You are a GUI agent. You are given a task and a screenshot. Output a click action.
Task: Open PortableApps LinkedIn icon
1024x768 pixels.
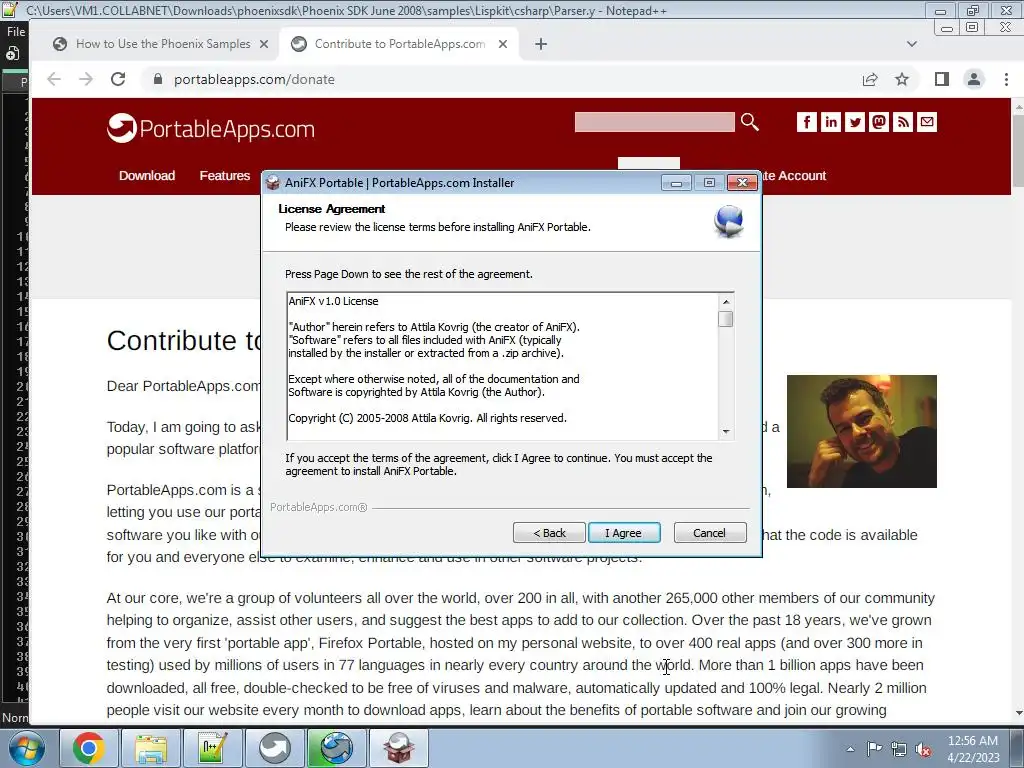[831, 121]
